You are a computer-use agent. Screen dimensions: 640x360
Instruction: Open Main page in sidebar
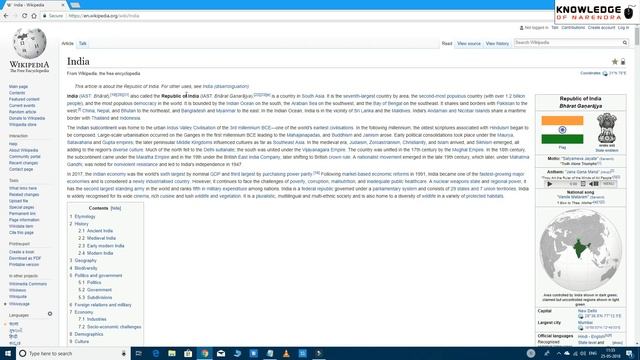click(x=18, y=87)
